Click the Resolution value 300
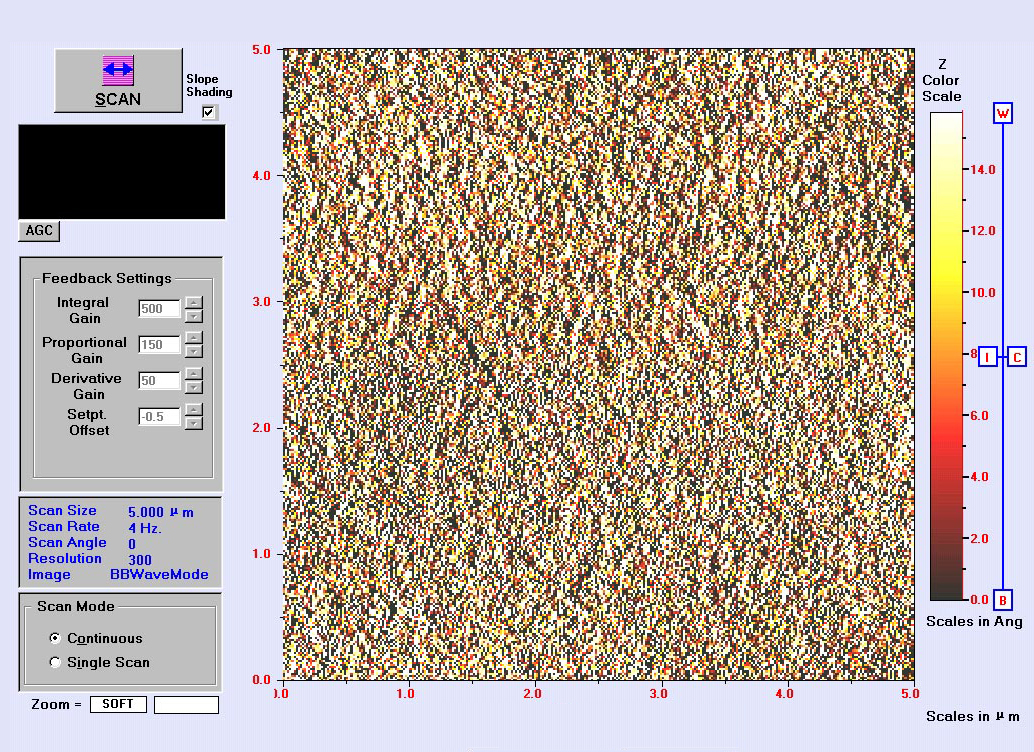1034x752 pixels. [140, 559]
